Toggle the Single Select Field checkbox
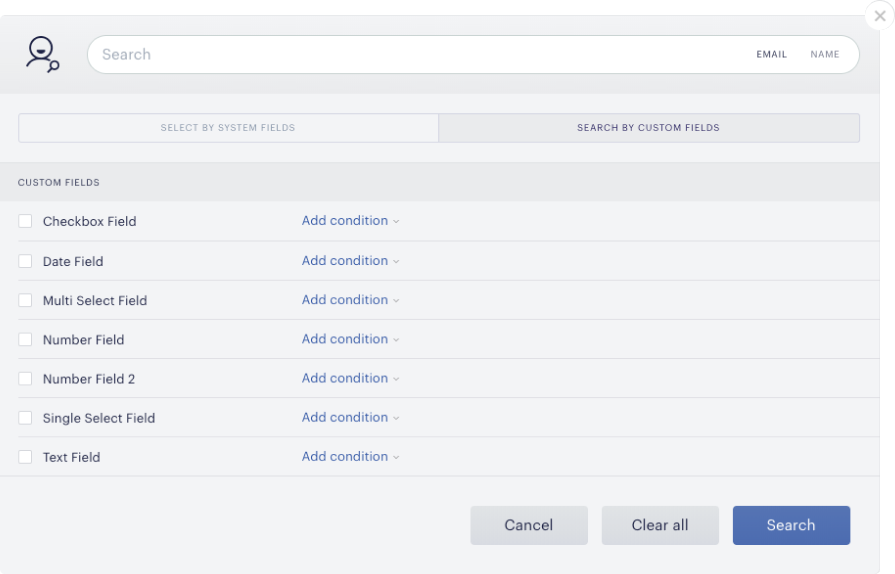Screen dimensions: 895x574 point(25,418)
